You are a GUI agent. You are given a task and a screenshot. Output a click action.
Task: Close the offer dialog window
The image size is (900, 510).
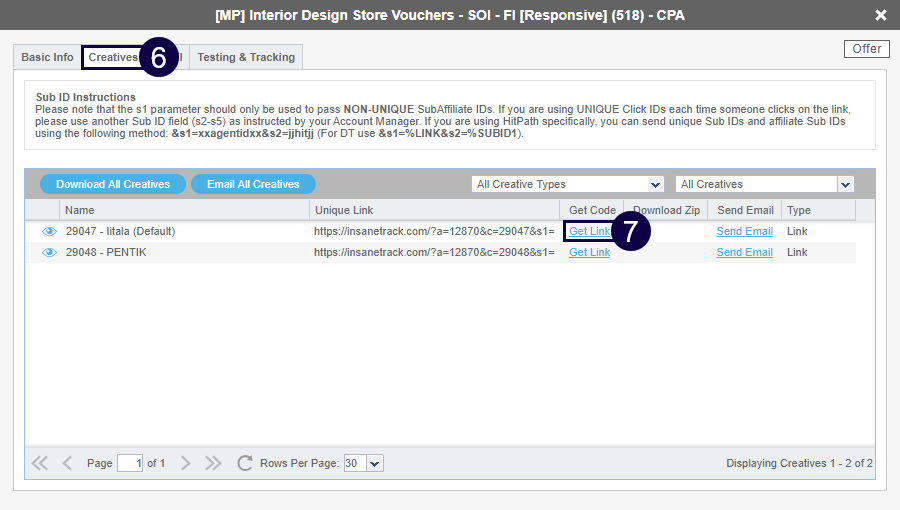point(880,15)
